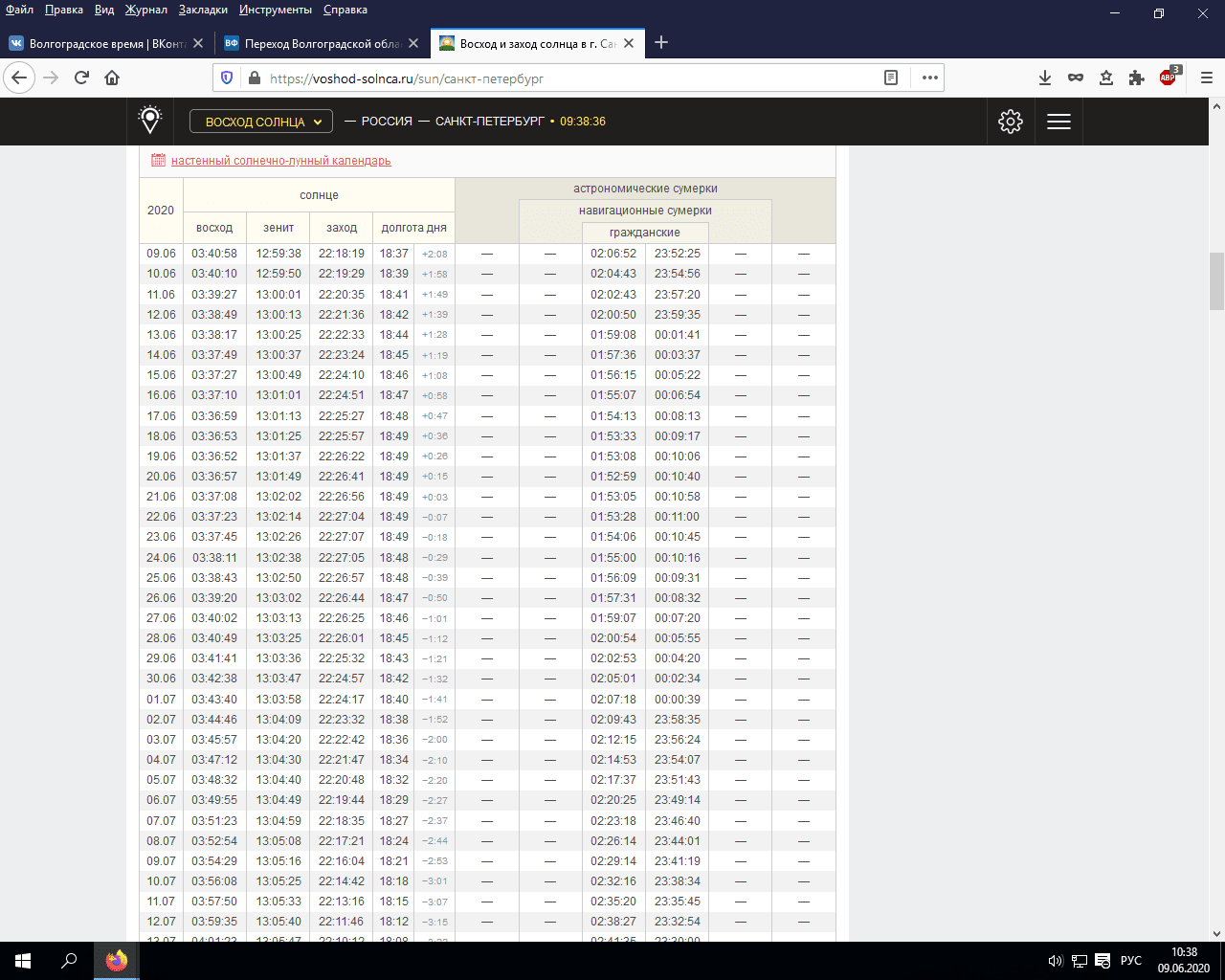Click civil twilight time 02:06:52
This screenshot has height=980, width=1225.
pyautogui.click(x=613, y=254)
